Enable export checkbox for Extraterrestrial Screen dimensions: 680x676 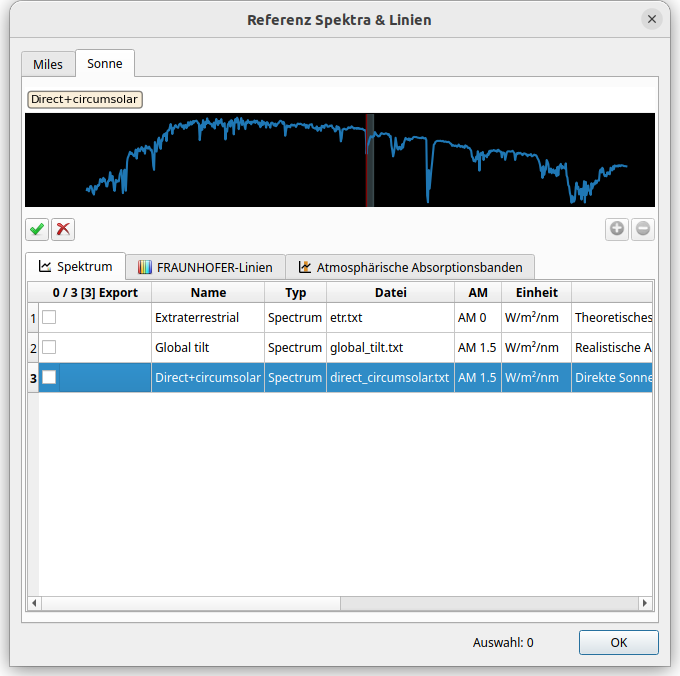tap(49, 318)
